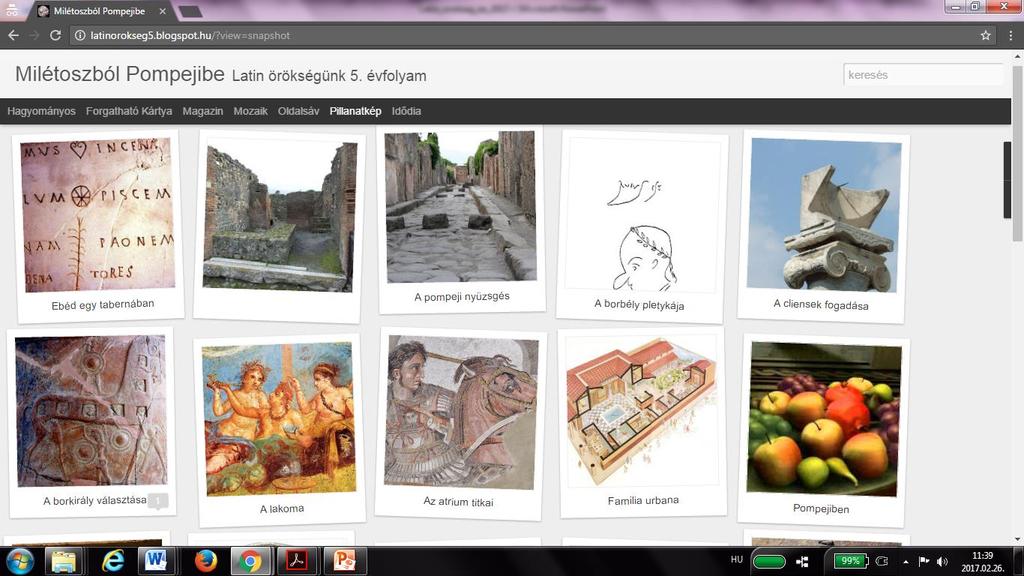Open the A borkirály választása post image
1024x576 pixels.
click(x=91, y=411)
